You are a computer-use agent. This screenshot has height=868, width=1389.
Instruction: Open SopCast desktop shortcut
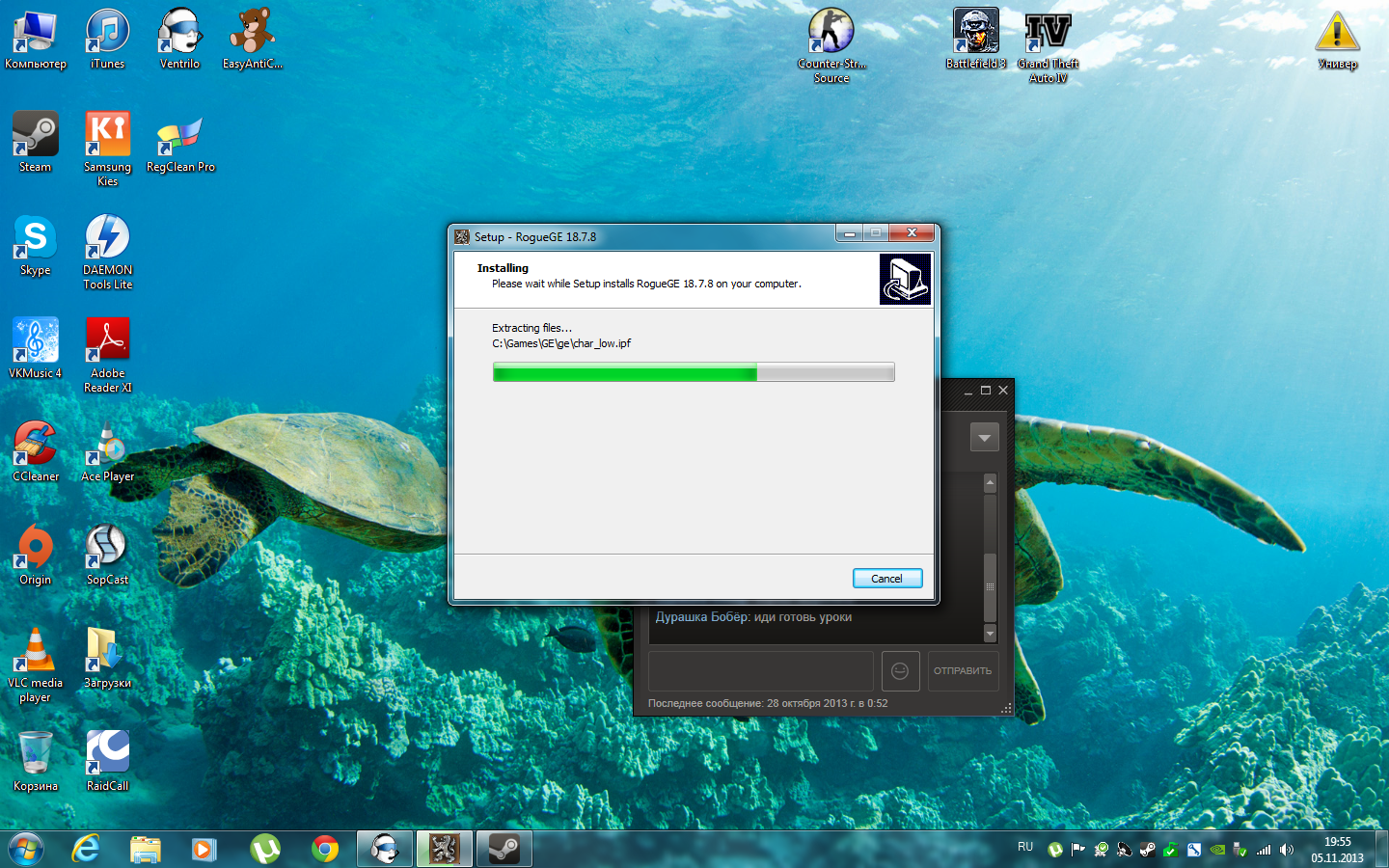107,556
